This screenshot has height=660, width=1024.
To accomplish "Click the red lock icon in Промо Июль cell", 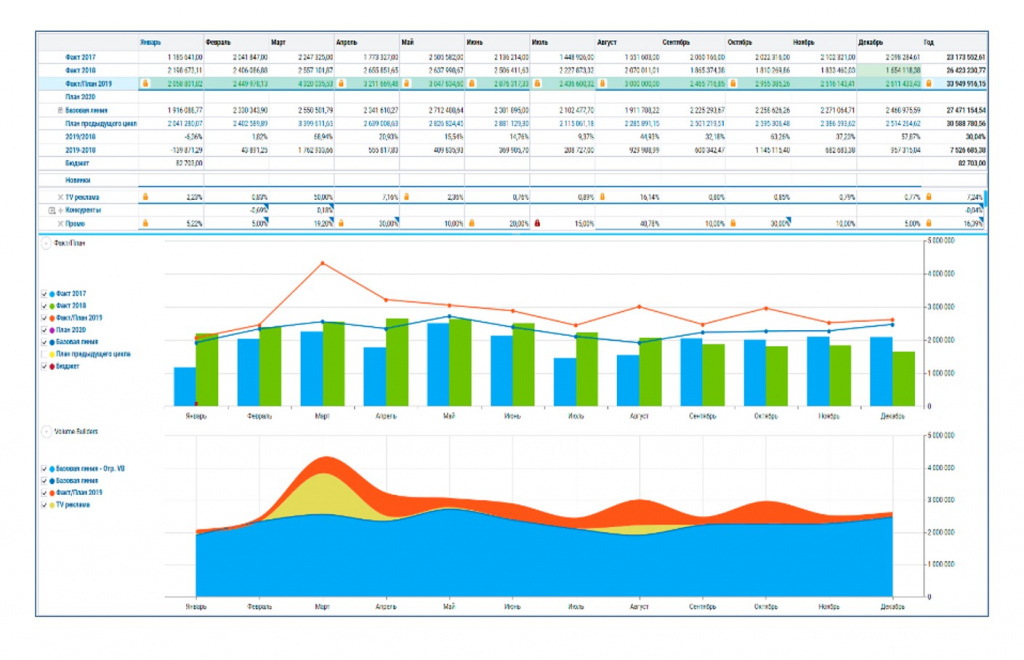I will tap(537, 224).
